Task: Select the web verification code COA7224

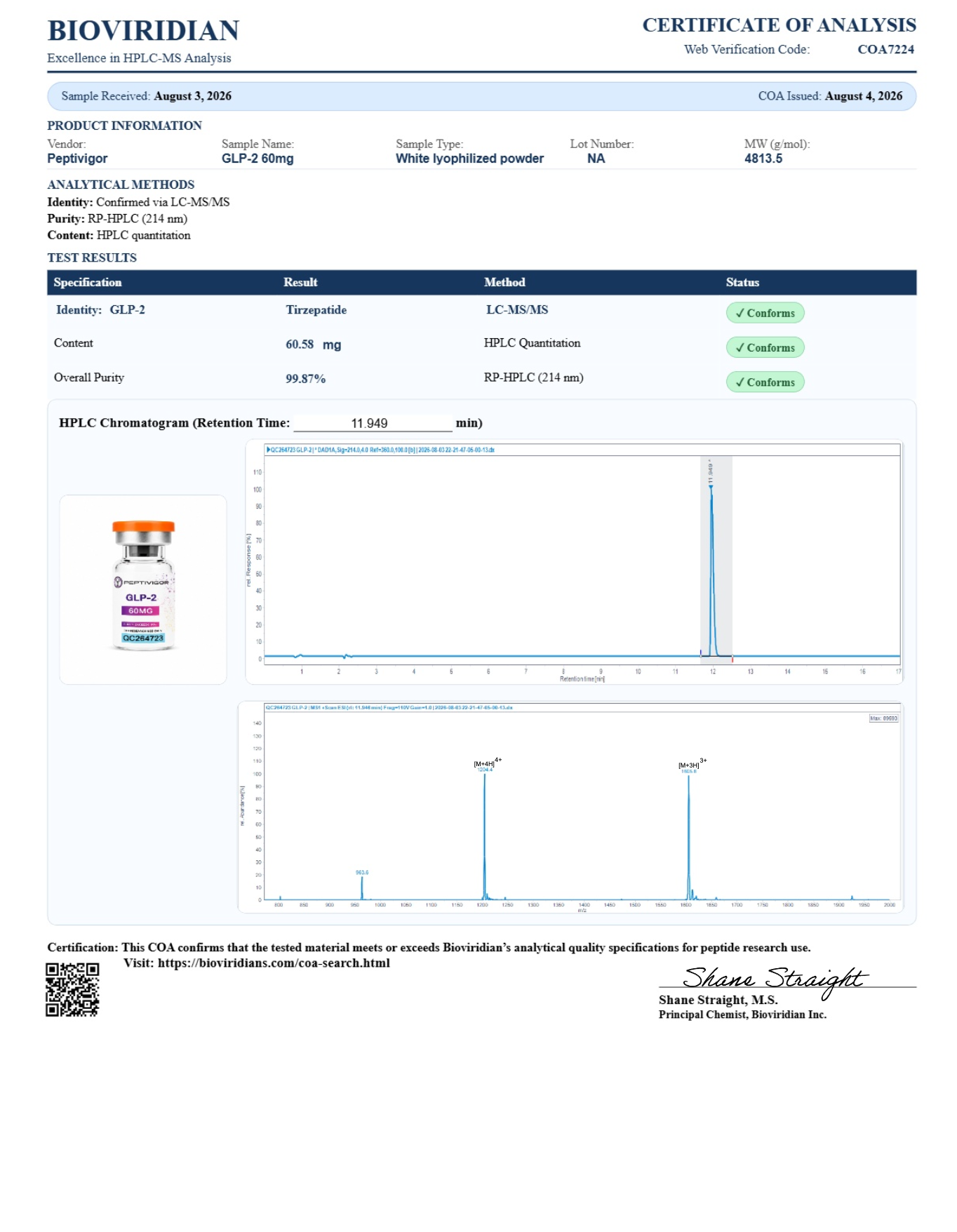Action: (885, 49)
